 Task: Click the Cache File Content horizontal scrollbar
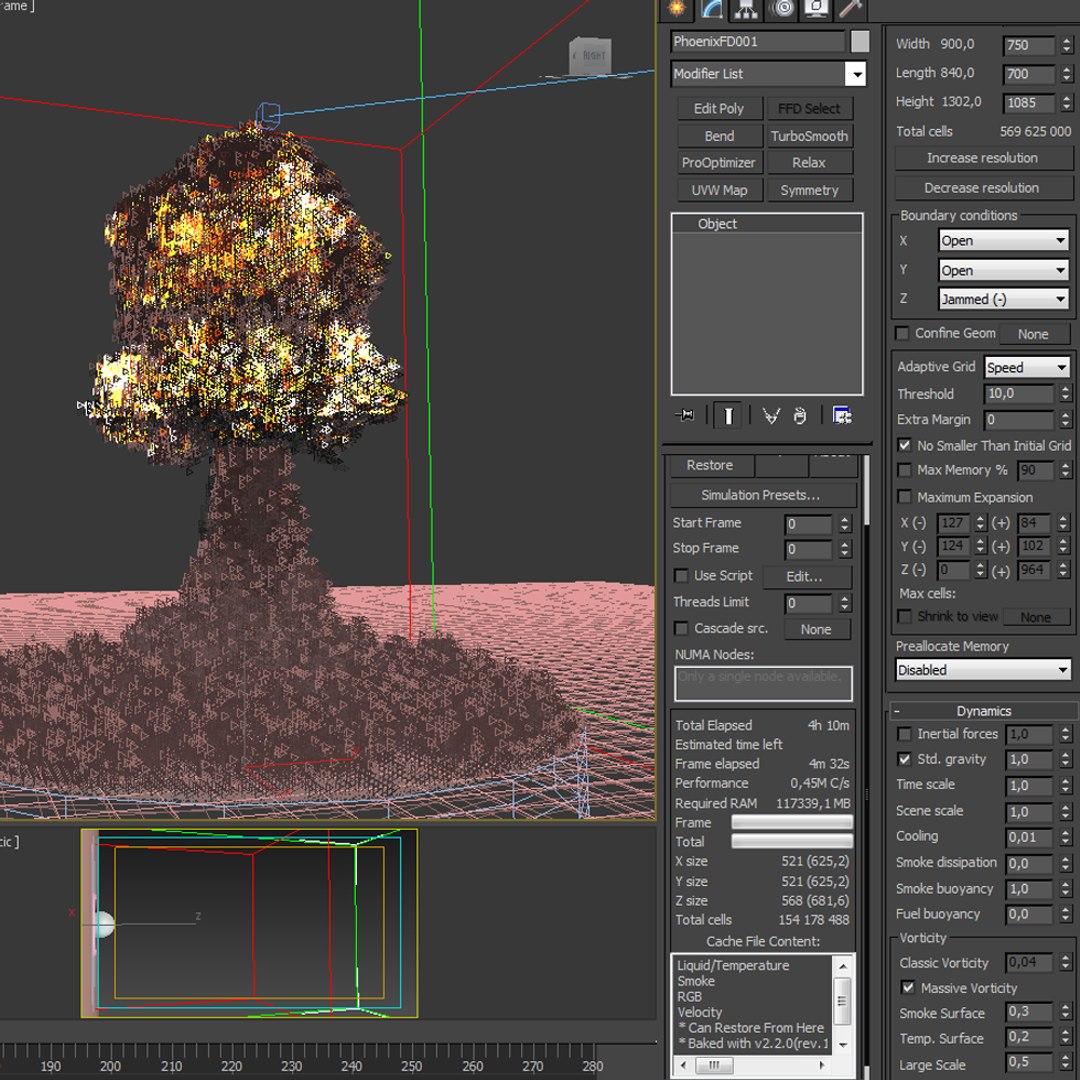pos(751,1064)
